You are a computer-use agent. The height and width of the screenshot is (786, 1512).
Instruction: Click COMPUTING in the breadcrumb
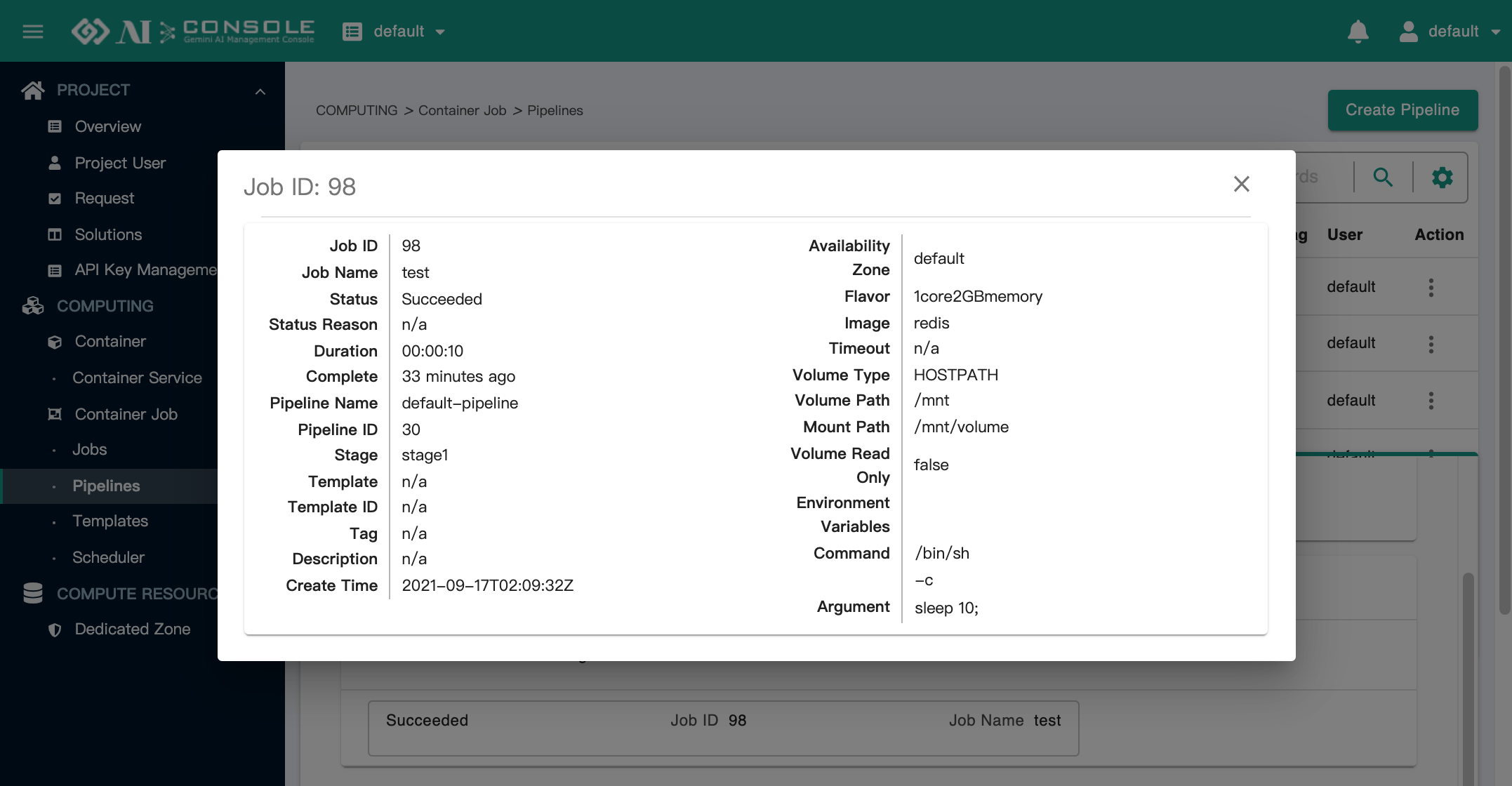pos(357,110)
